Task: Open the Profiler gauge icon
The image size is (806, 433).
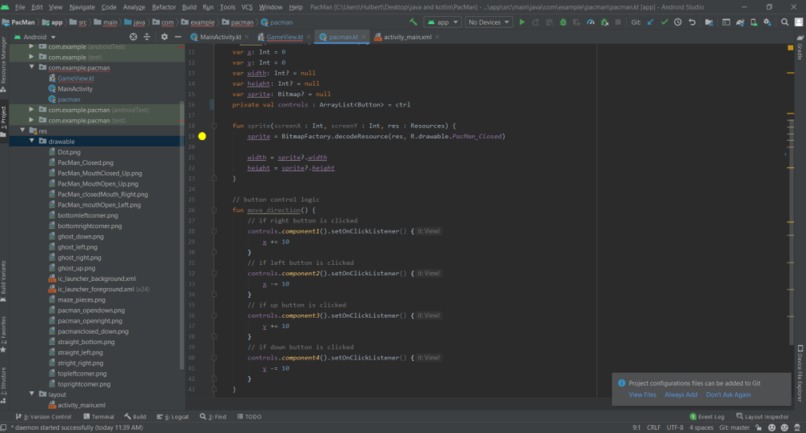Action: coord(591,22)
